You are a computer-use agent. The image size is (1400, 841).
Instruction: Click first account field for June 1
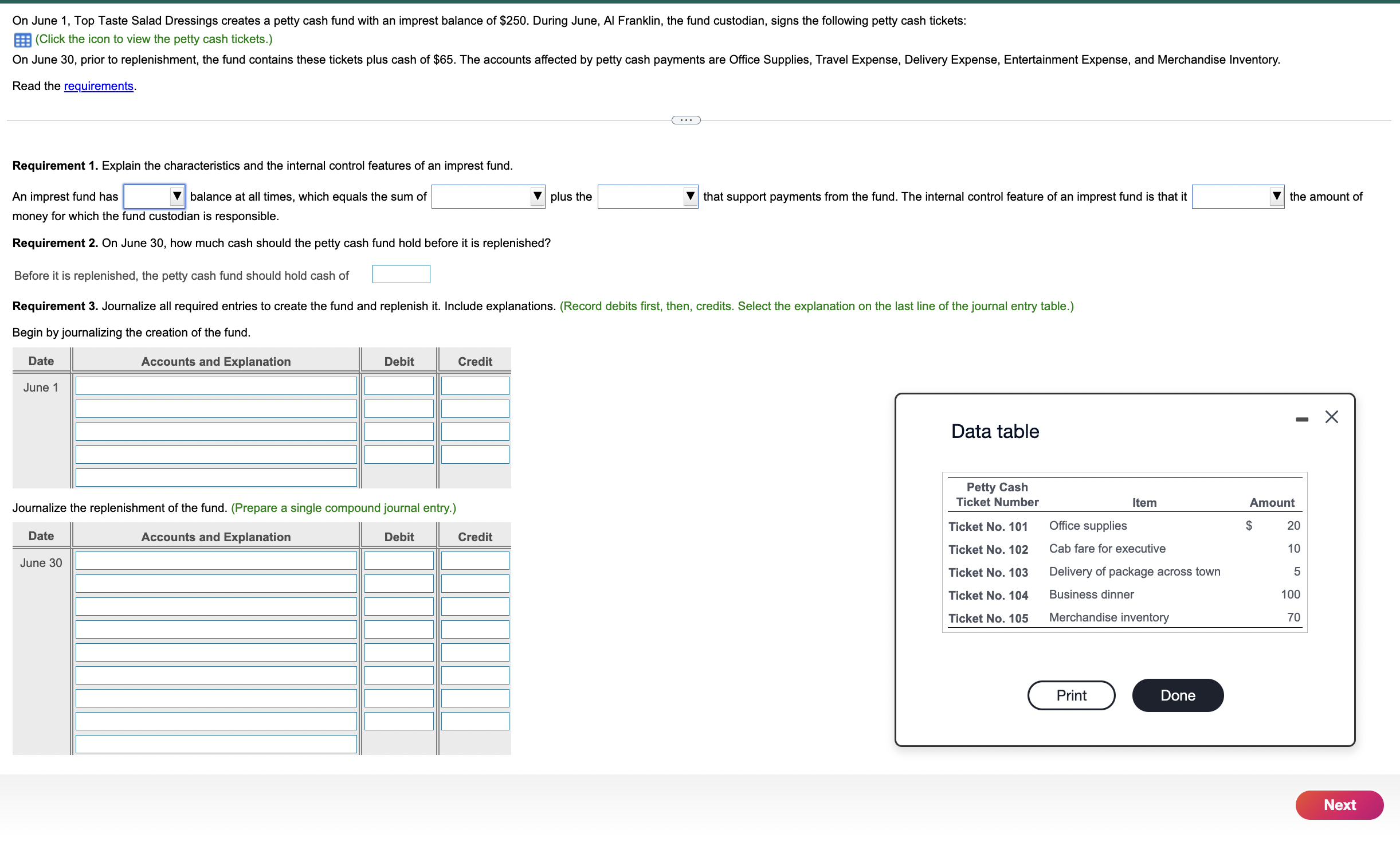(216, 386)
